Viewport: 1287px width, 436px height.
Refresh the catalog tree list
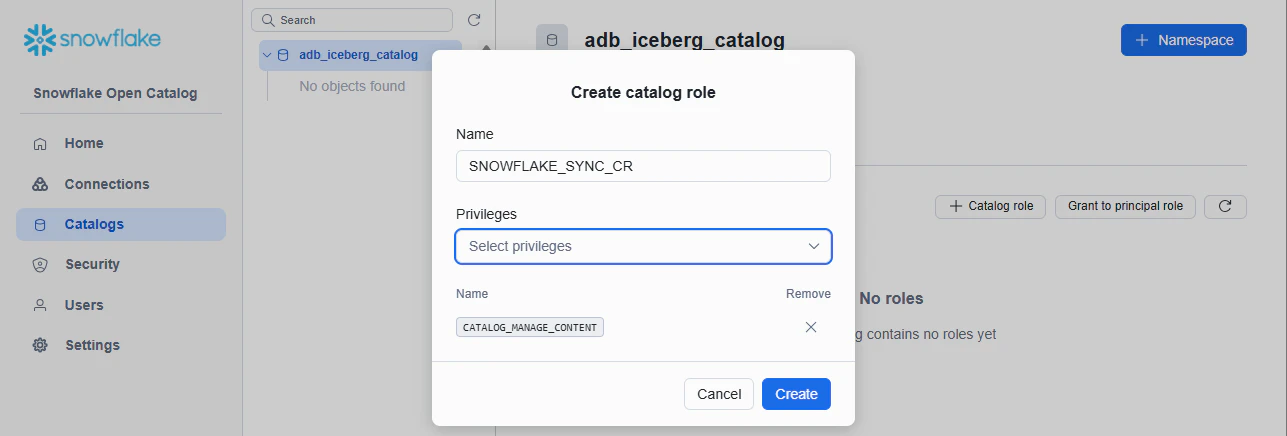(x=474, y=20)
